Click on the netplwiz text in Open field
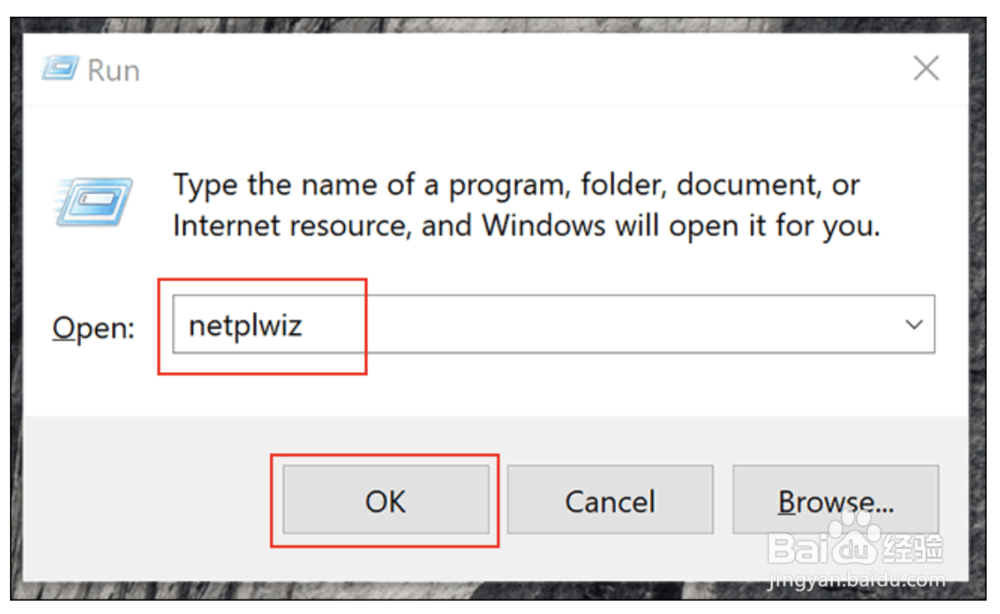This screenshot has height=614, width=1000. 245,326
